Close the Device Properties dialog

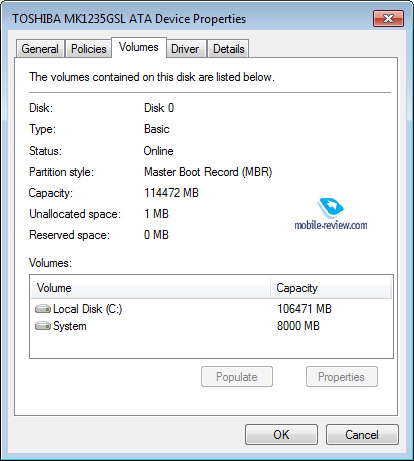pyautogui.click(x=388, y=18)
